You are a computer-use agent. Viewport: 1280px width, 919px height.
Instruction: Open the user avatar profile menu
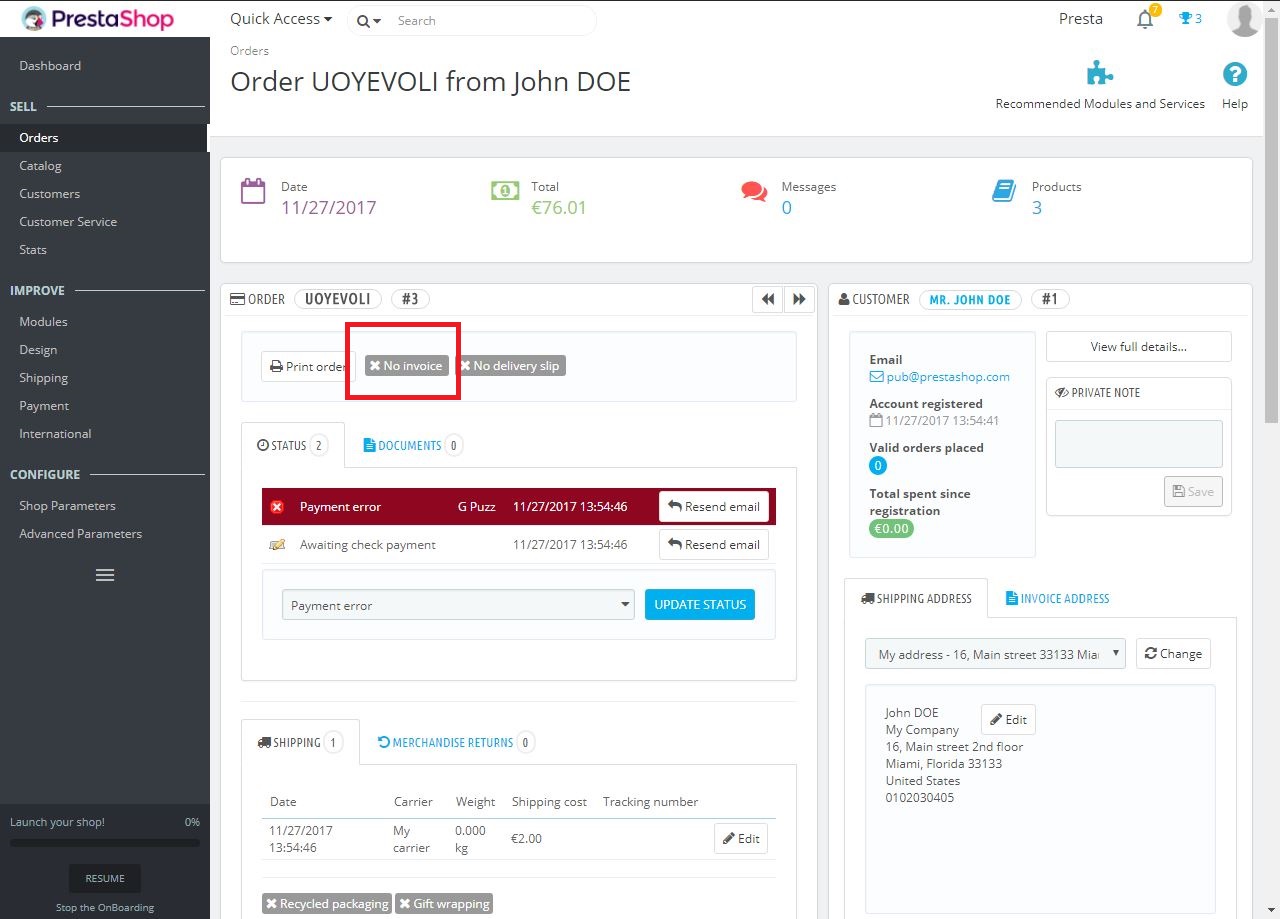click(1244, 19)
